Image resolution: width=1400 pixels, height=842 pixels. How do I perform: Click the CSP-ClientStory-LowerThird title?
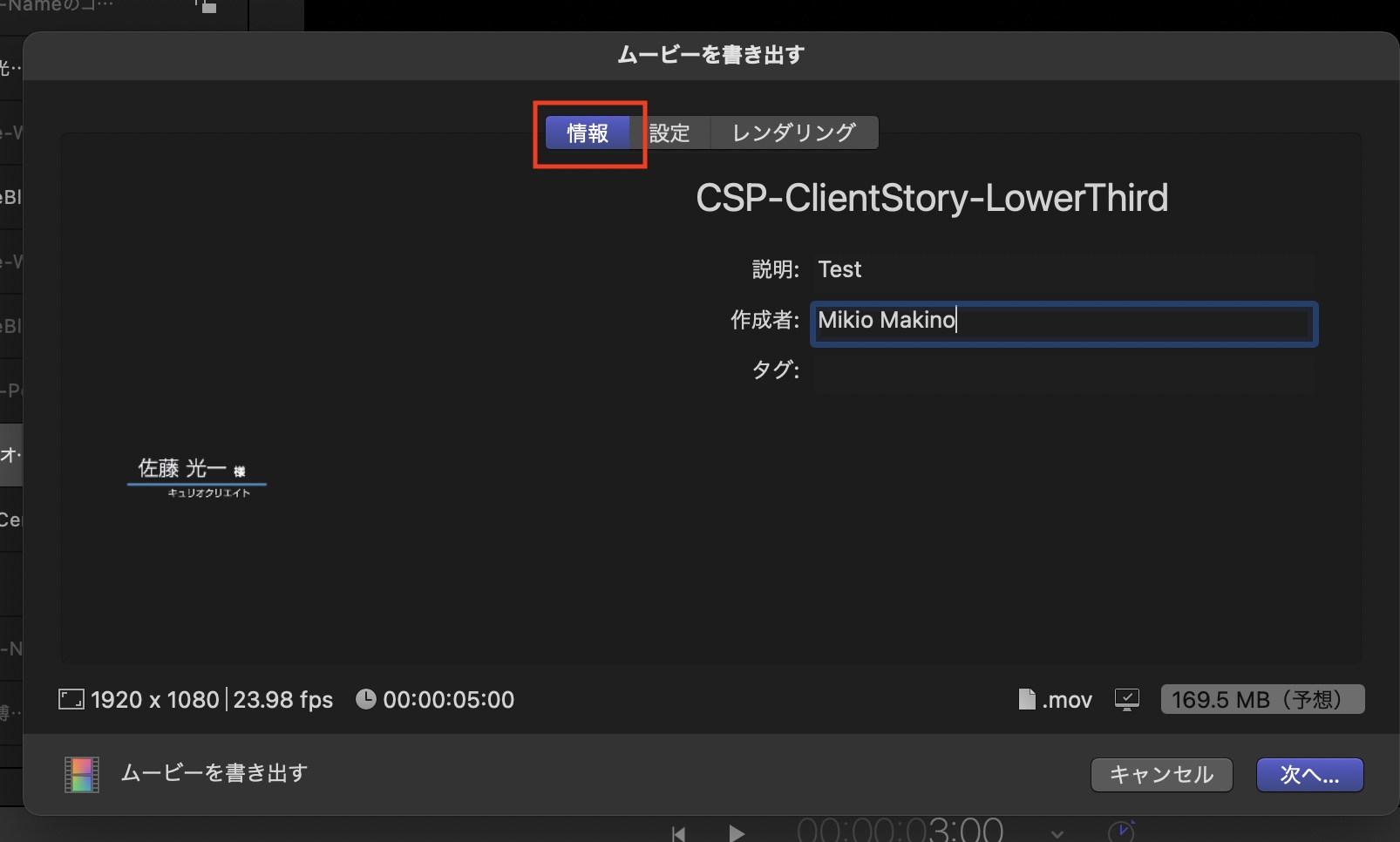coord(932,198)
